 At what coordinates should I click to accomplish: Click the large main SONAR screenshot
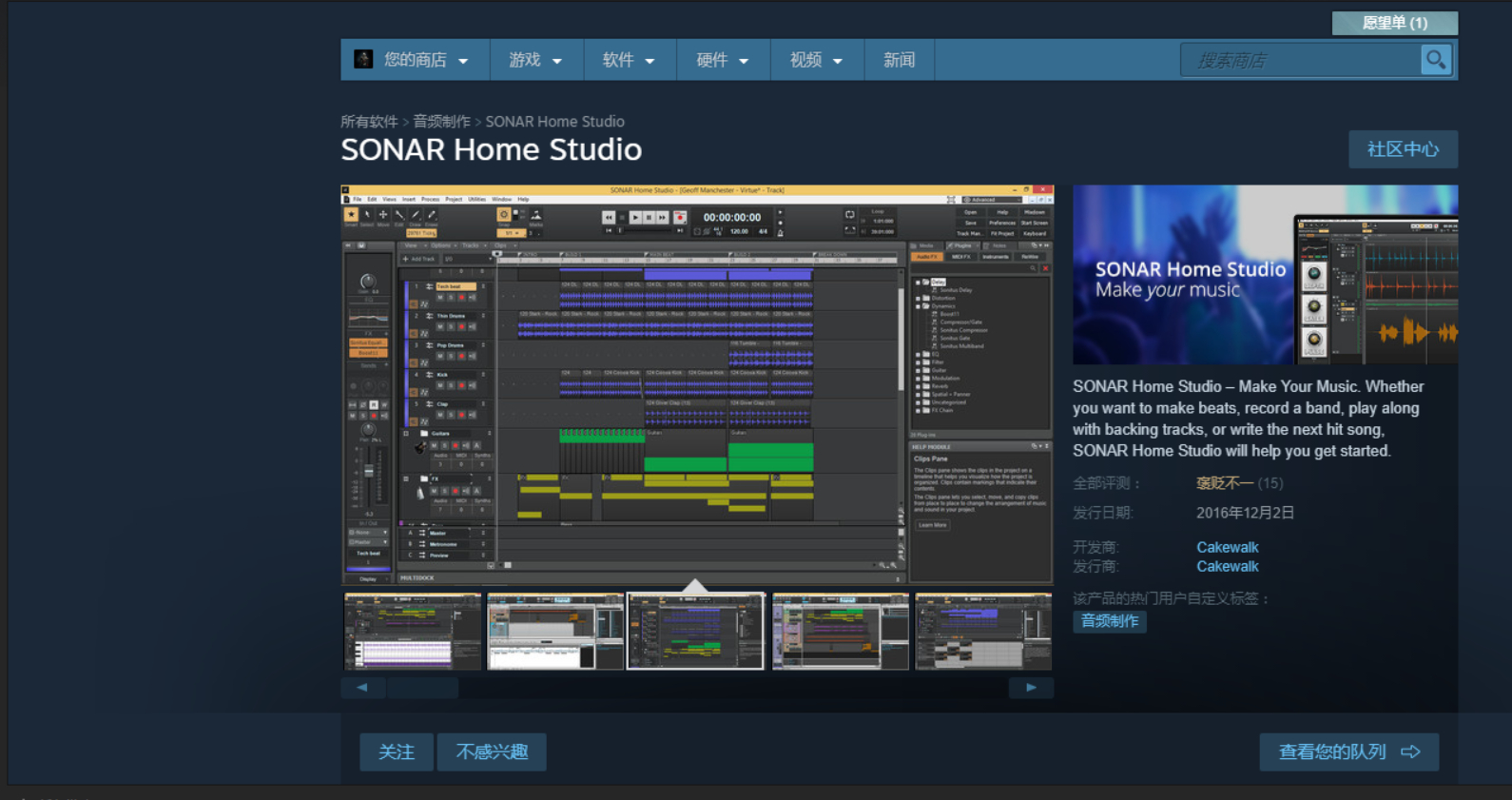tap(697, 384)
